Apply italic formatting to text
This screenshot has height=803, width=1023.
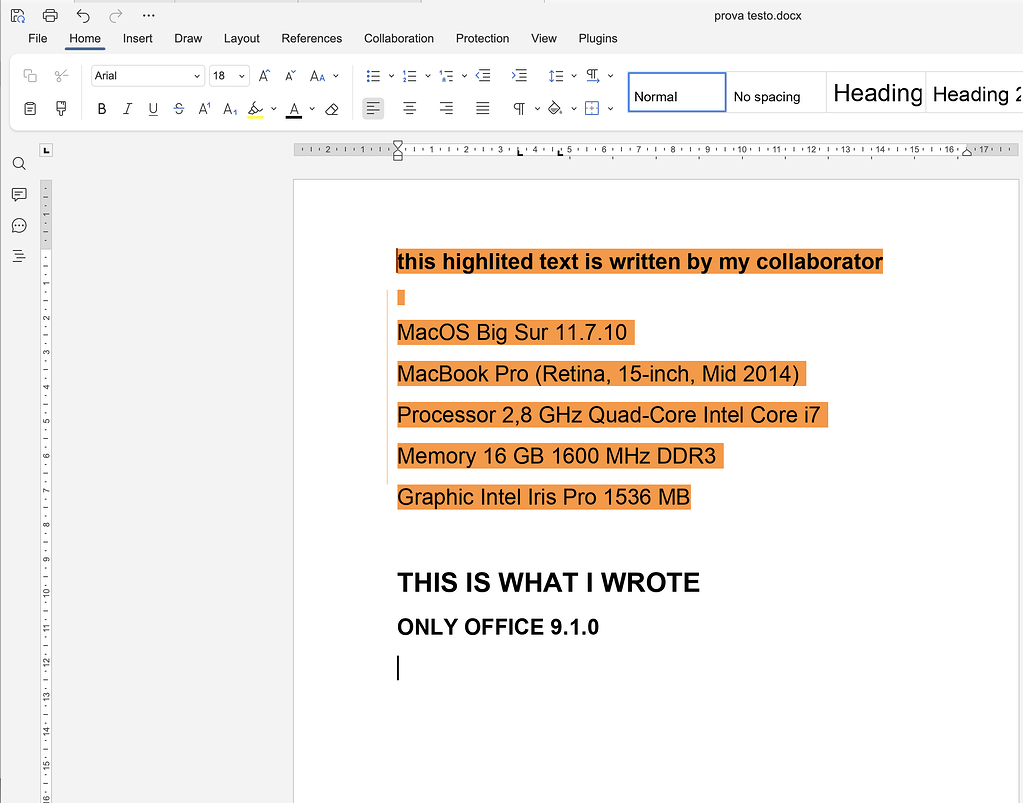(x=126, y=108)
